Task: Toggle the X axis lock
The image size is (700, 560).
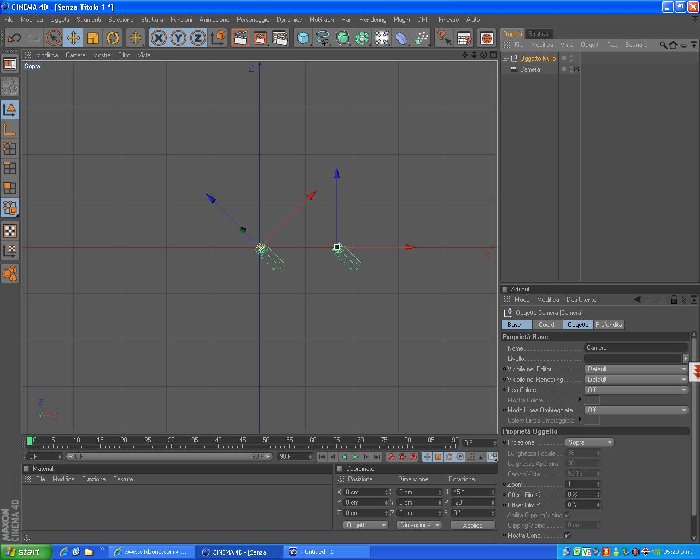Action: click(158, 38)
